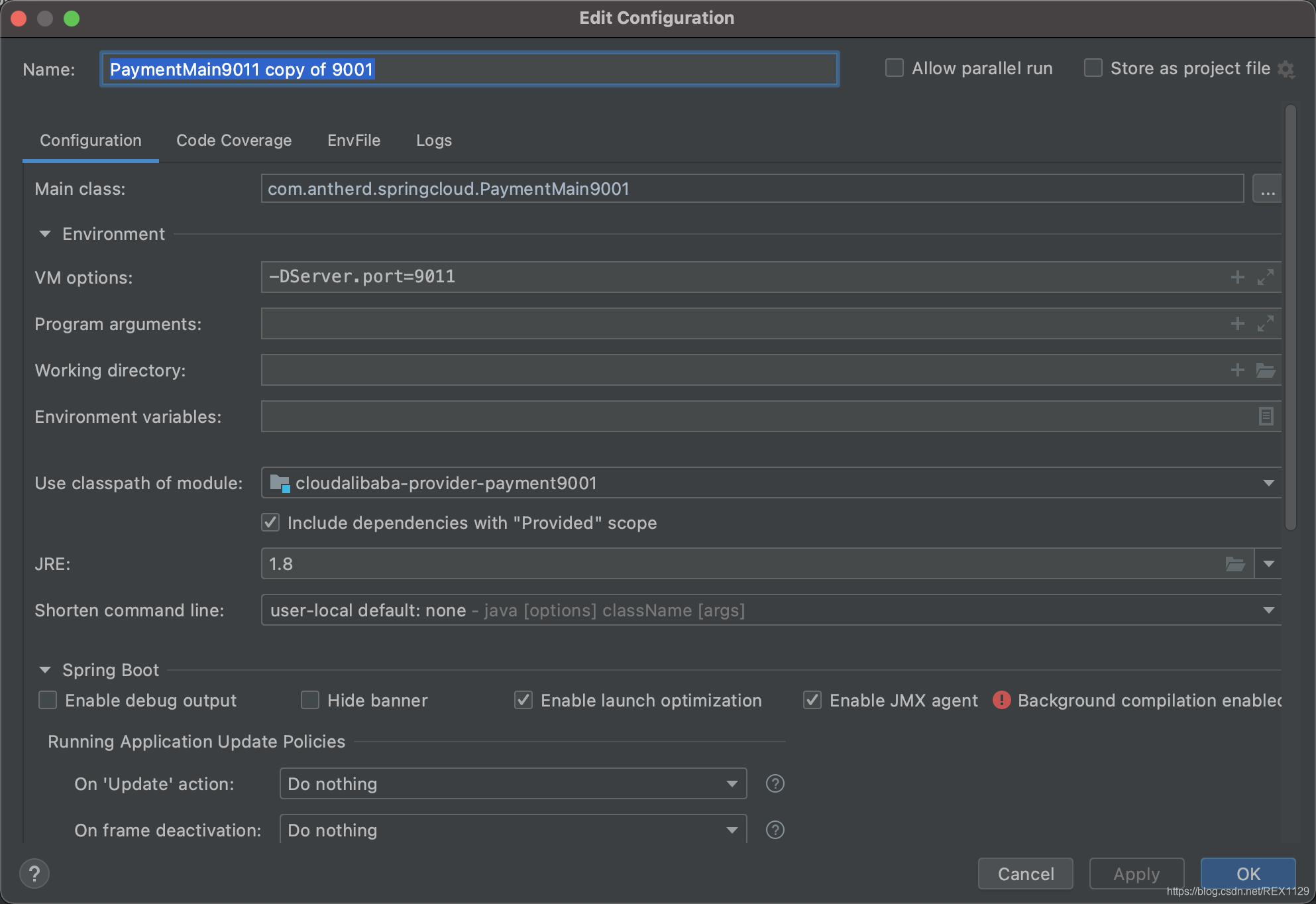
Task: Click the plus icon in VM options field
Action: tap(1237, 277)
